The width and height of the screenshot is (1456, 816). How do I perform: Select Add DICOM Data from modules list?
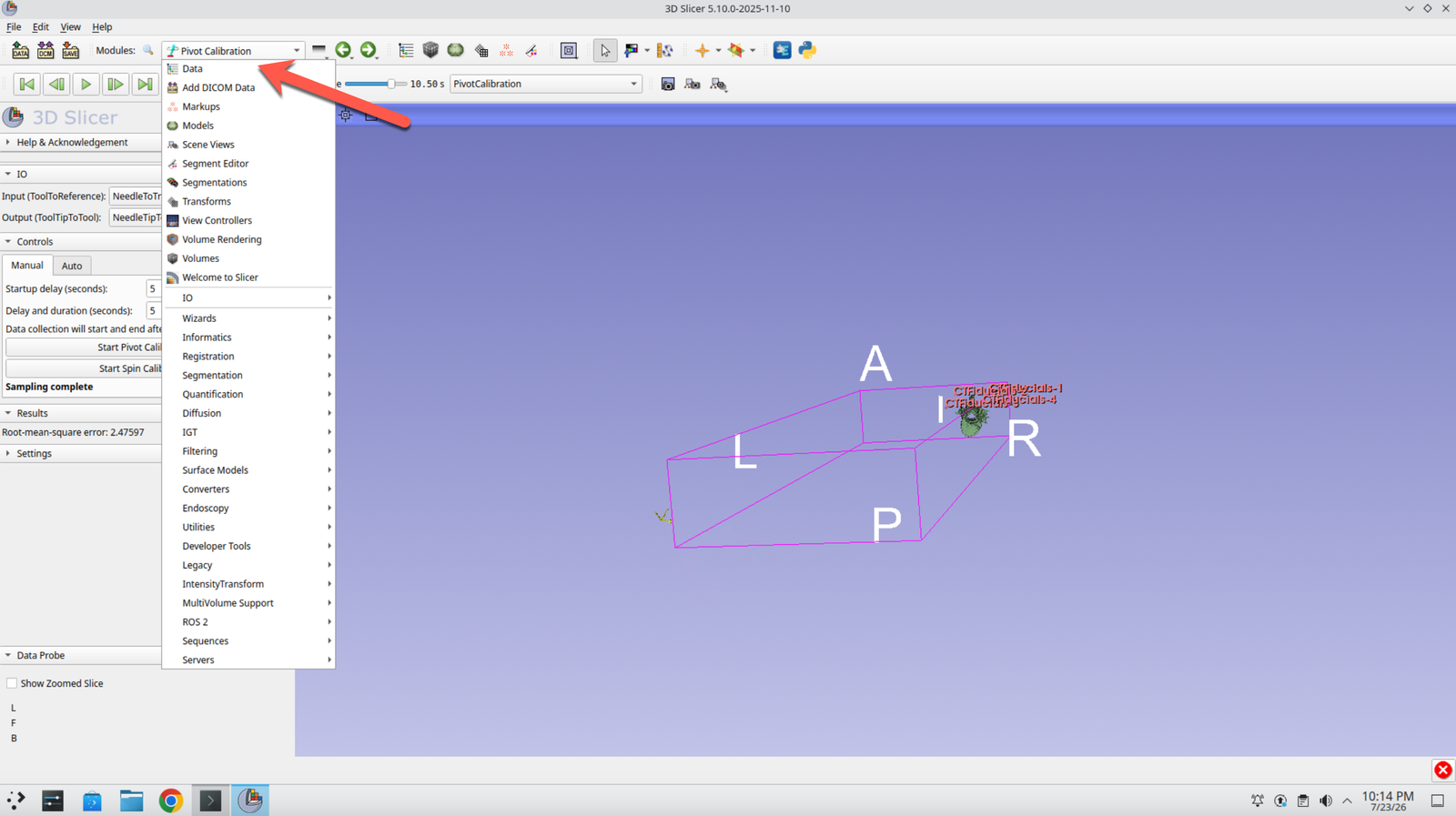coord(248,87)
